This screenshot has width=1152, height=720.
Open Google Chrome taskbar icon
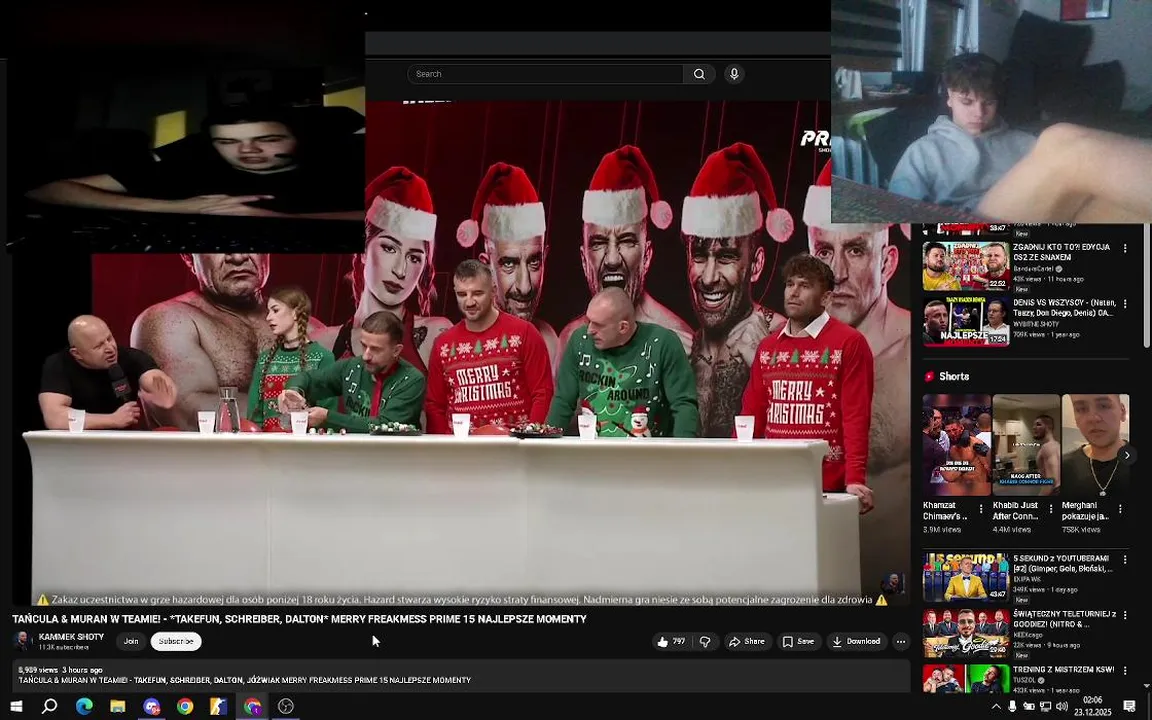pos(185,706)
